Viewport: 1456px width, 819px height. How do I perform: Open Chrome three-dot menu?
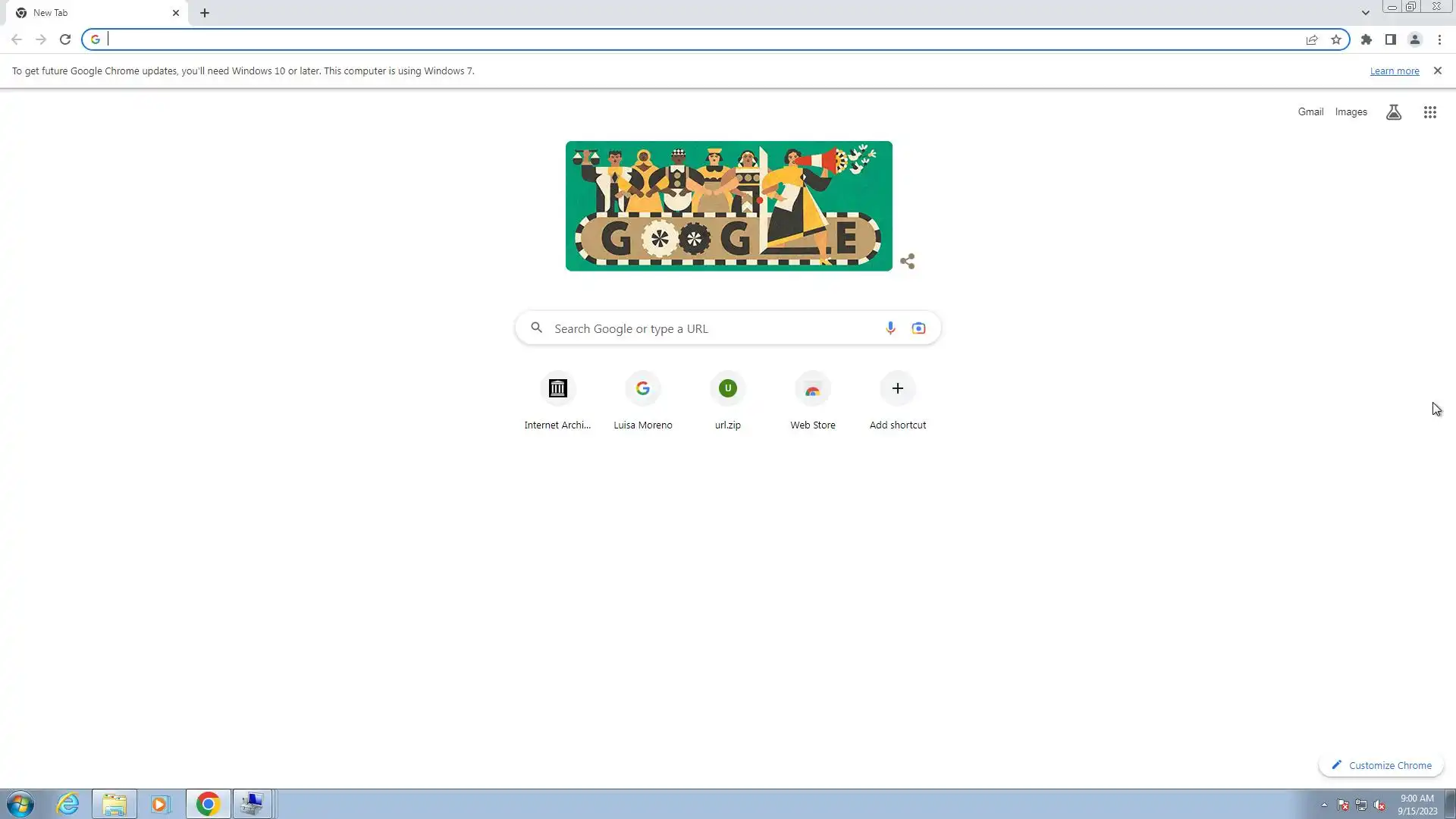pyautogui.click(x=1439, y=39)
